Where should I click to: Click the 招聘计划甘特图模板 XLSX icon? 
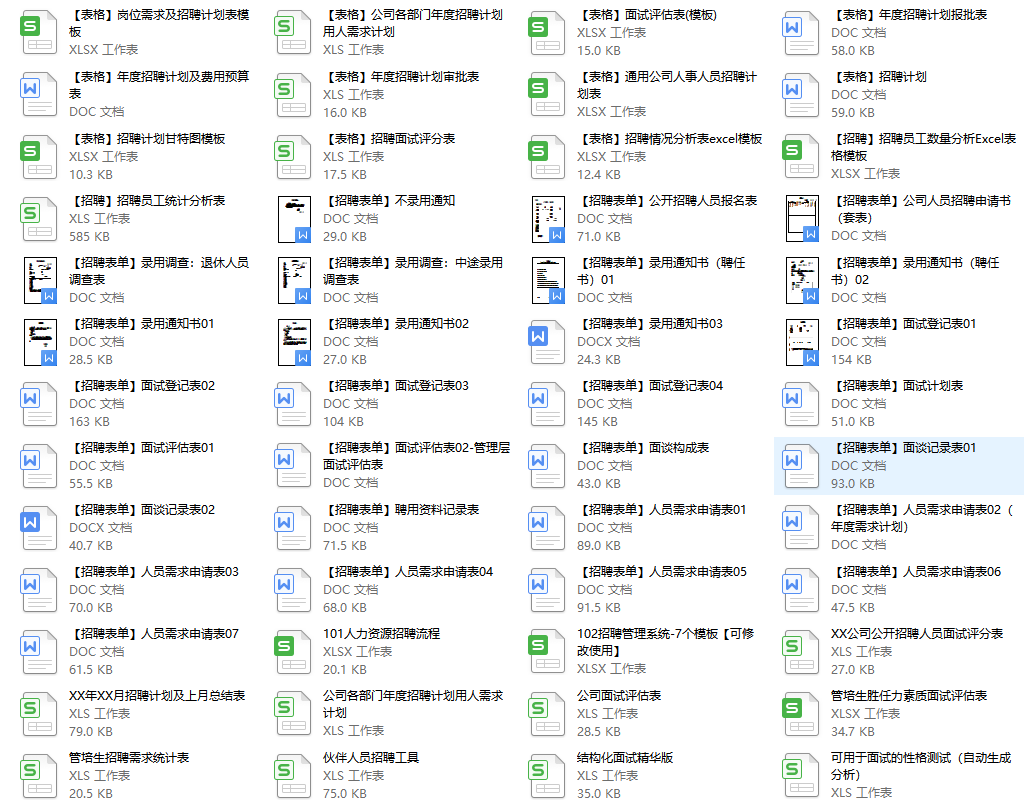coord(39,156)
